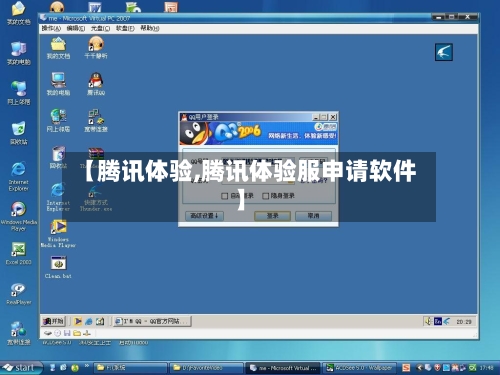The width and height of the screenshot is (500, 375).
Task: Select Windows Media Player icon inside Virtual PC
Action: [x=59, y=227]
